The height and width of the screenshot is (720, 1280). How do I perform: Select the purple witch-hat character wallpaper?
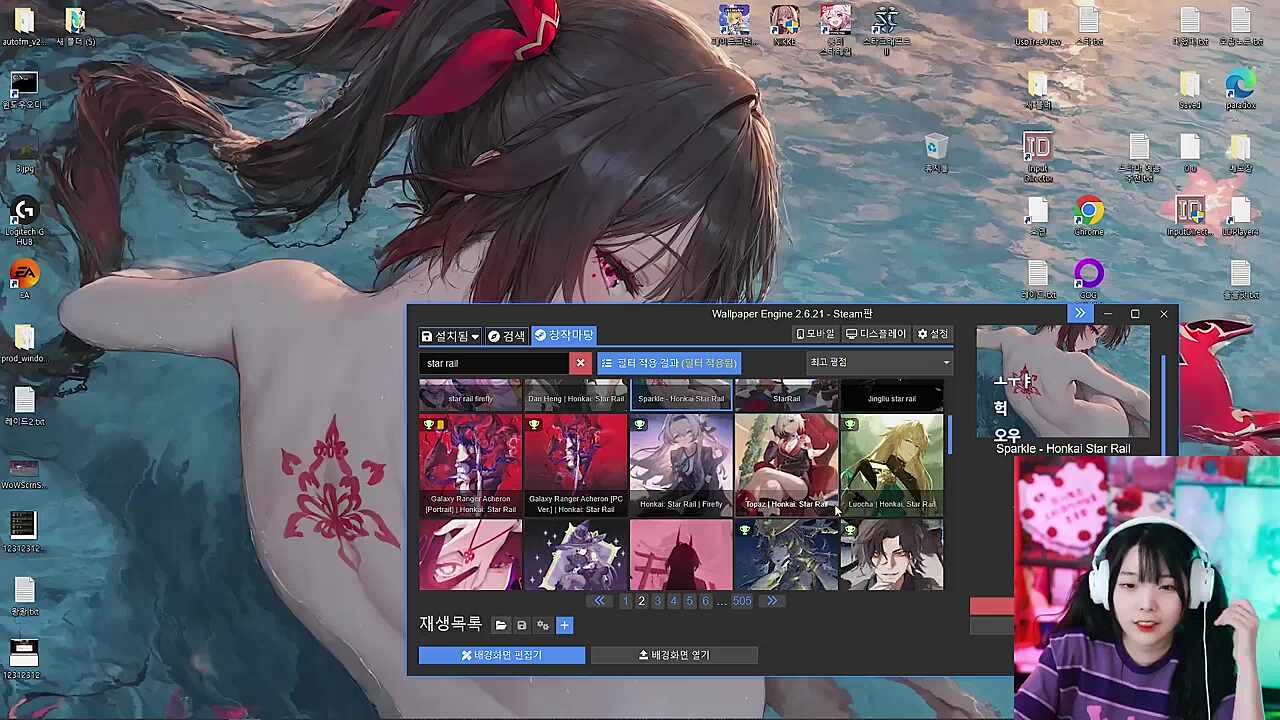(576, 555)
